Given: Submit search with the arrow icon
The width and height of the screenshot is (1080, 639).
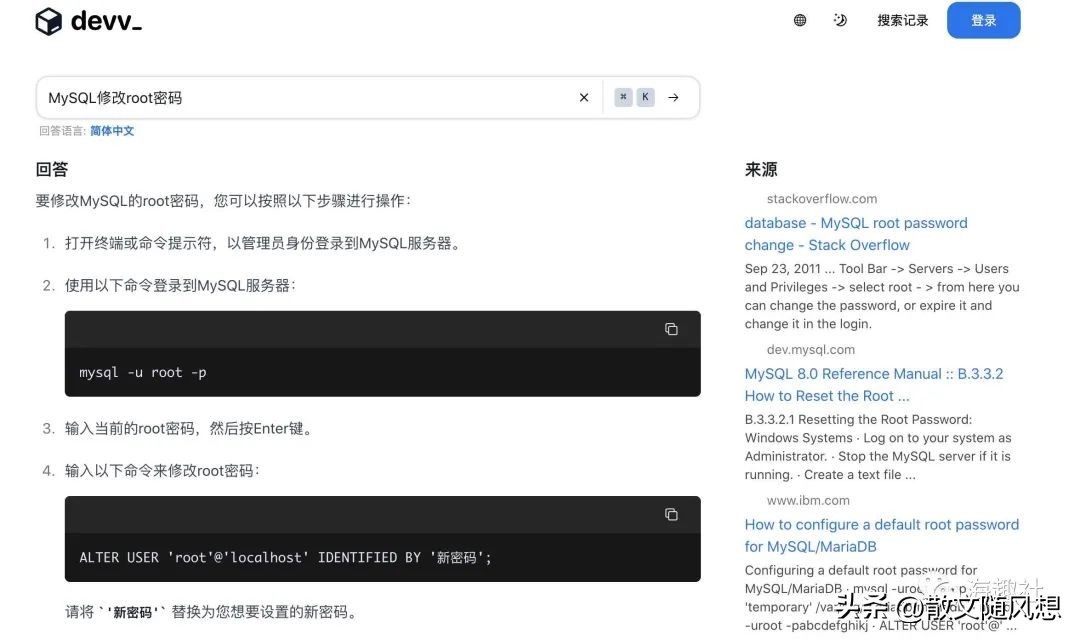Looking at the screenshot, I should click(673, 98).
